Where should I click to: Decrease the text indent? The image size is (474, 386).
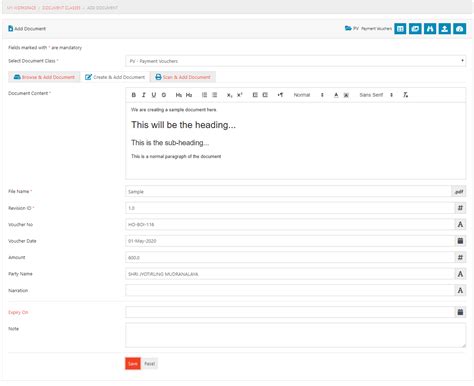tap(255, 95)
